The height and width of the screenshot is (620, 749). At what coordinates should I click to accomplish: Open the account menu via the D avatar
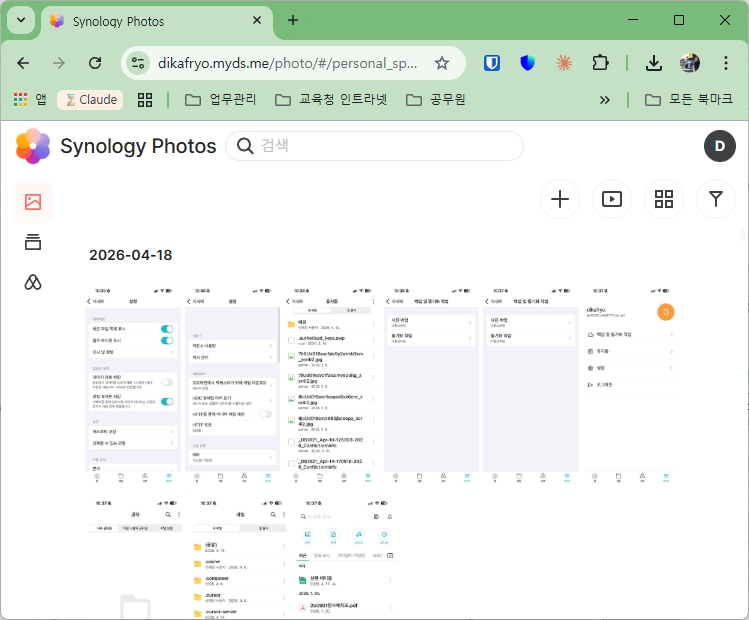719,146
